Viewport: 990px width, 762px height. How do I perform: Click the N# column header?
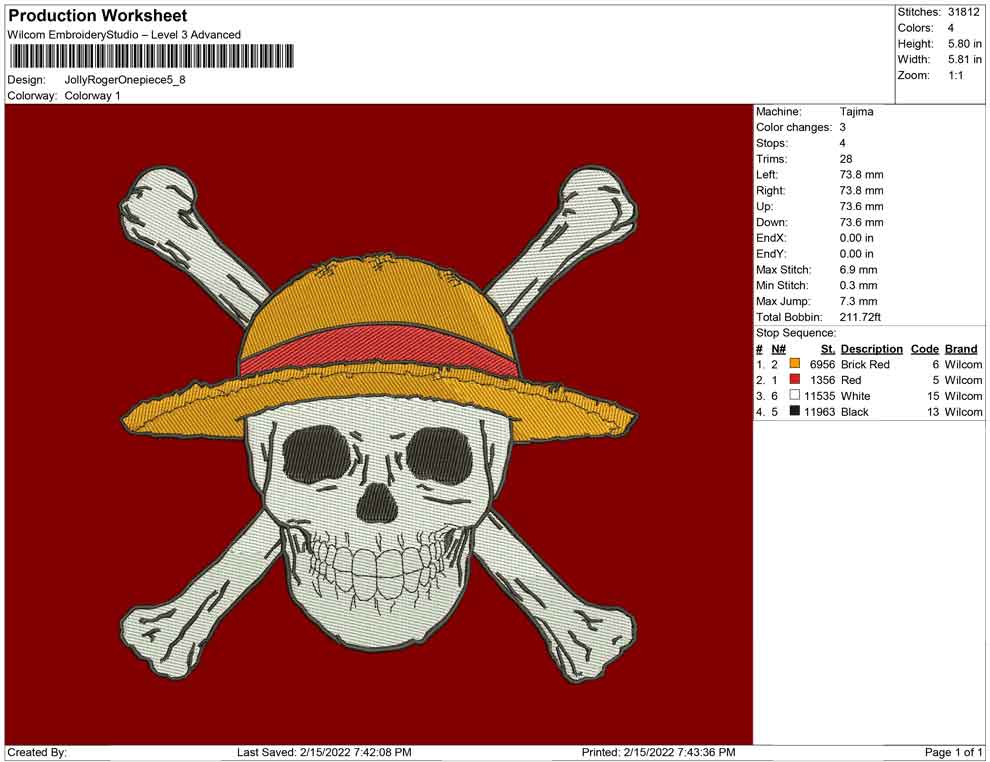(x=778, y=349)
